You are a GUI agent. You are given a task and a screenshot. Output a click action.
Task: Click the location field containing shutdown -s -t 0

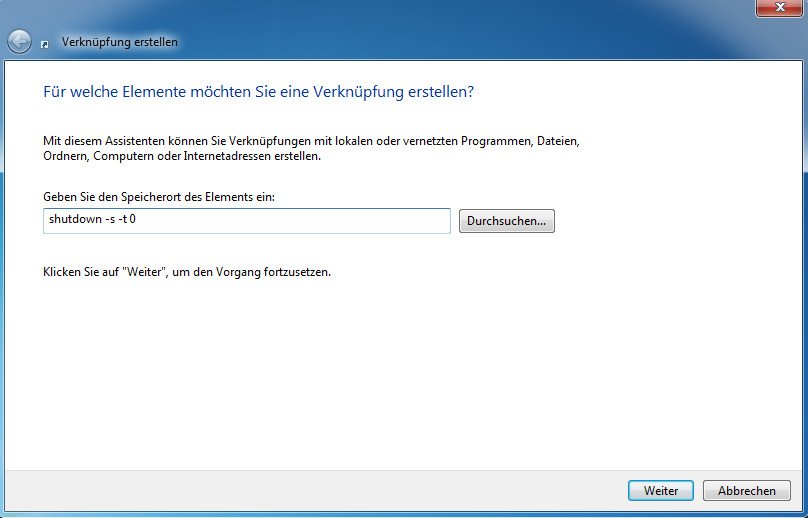click(247, 221)
